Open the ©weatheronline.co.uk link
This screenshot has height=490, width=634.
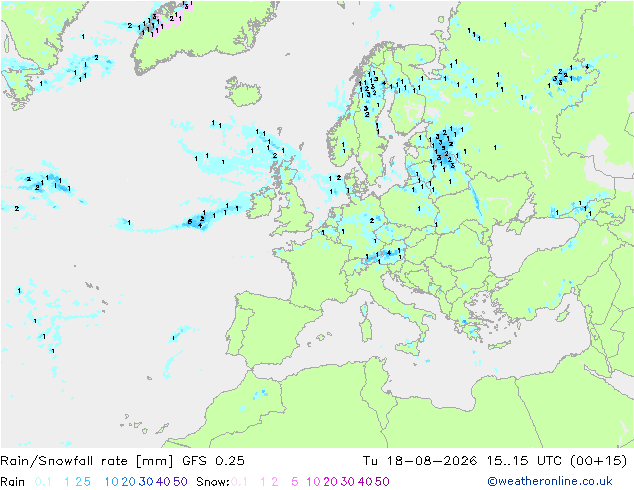click(550, 482)
